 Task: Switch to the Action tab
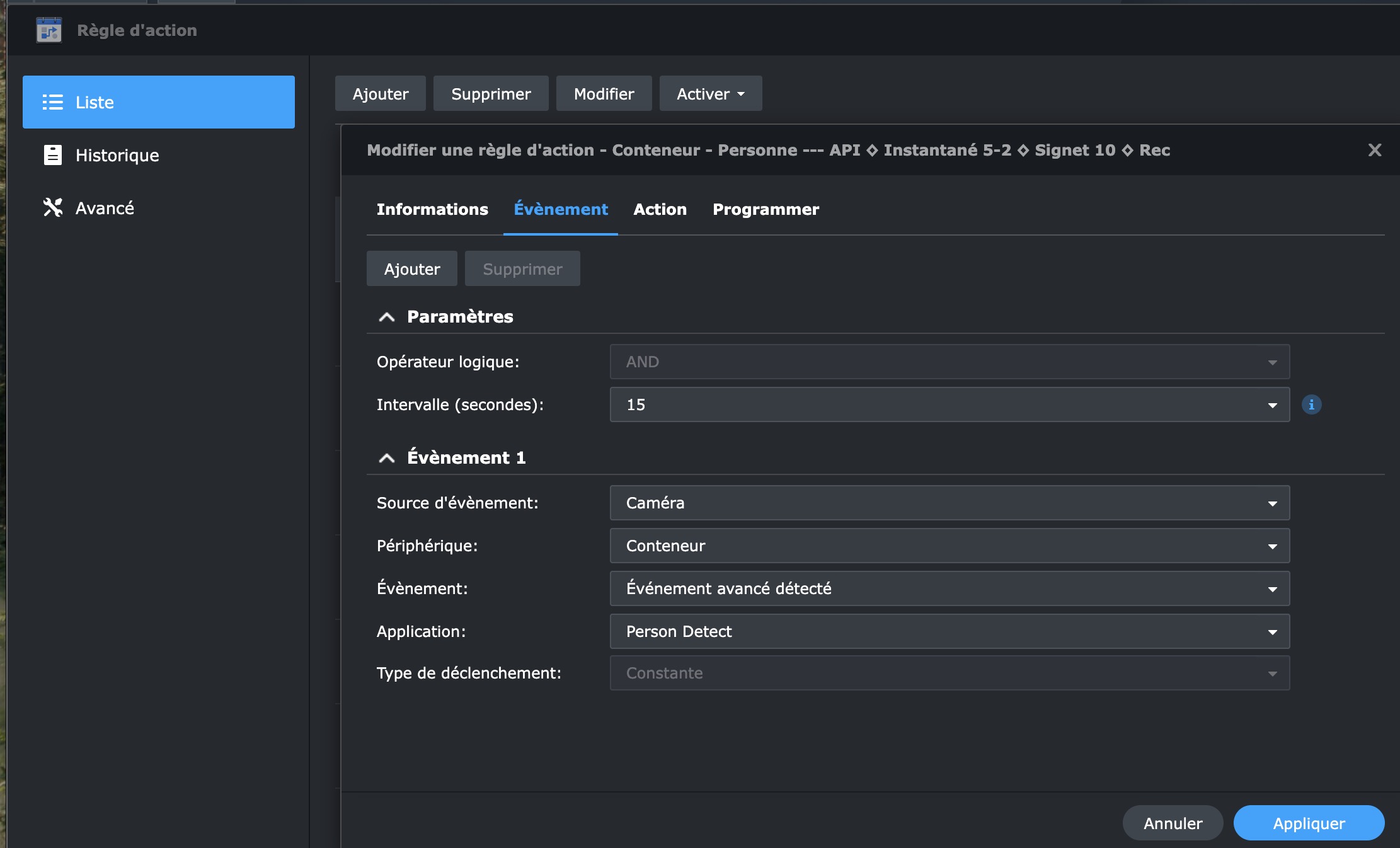[x=660, y=209]
